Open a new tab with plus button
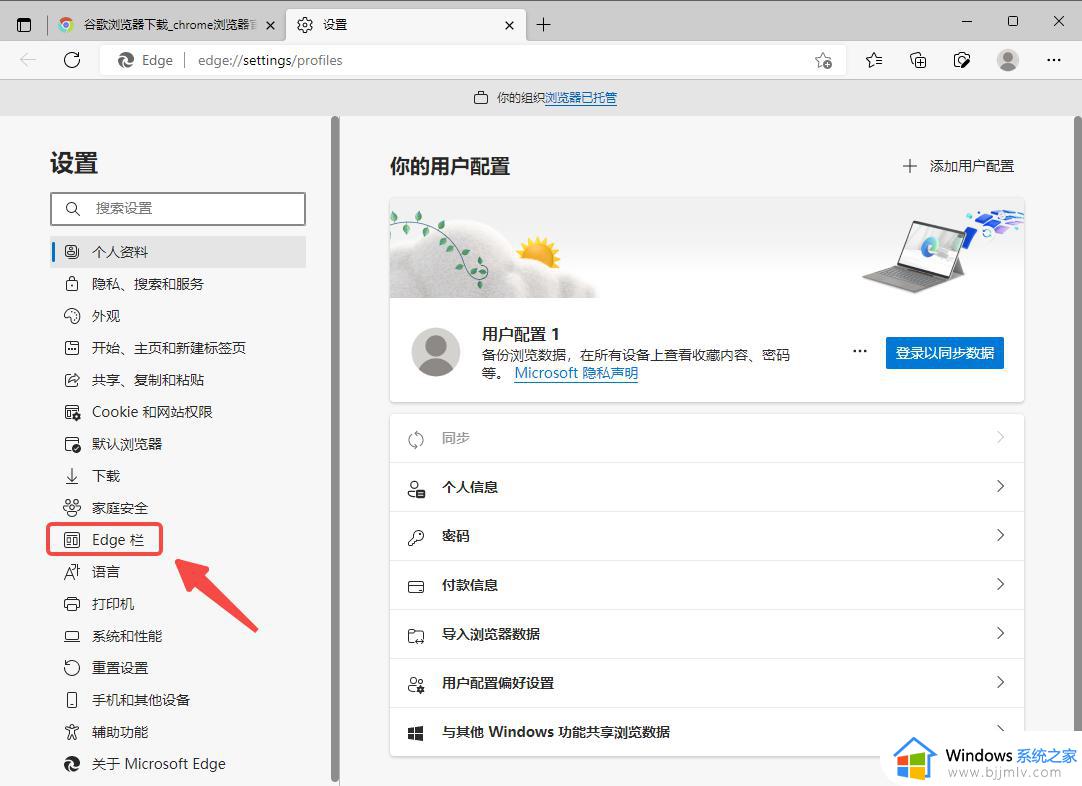This screenshot has height=786, width=1082. pyautogui.click(x=544, y=25)
